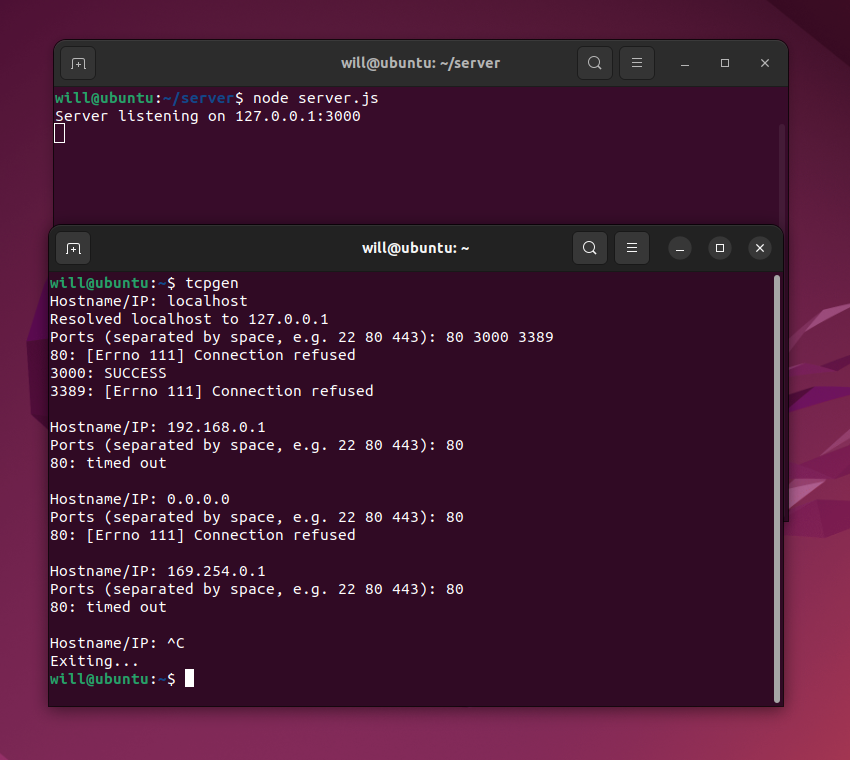Image resolution: width=850 pixels, height=760 pixels.
Task: Click the 'node server.js' command text
Action: [315, 98]
